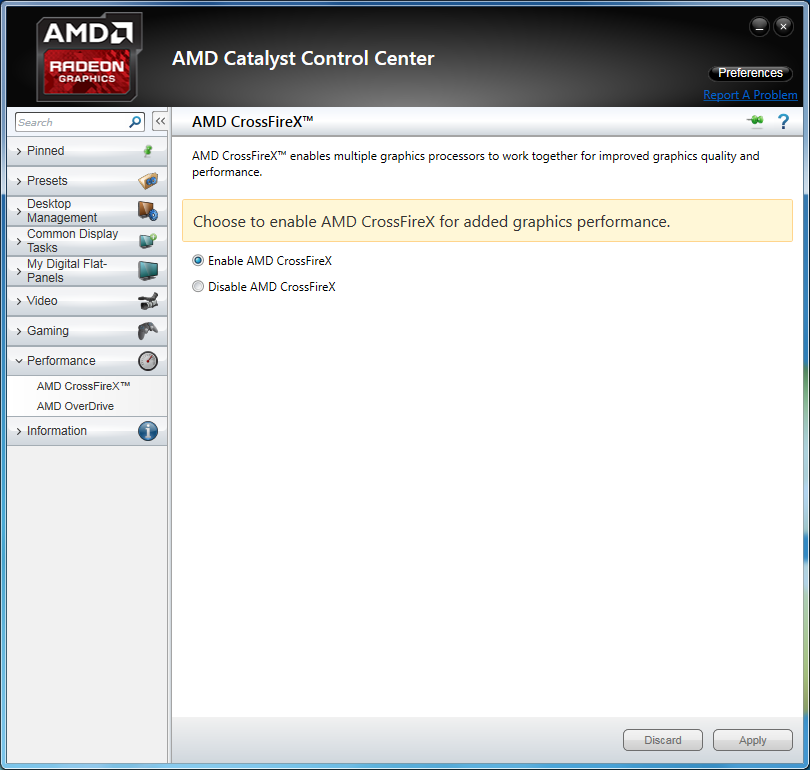Click the Information category label
The height and width of the screenshot is (770, 810).
[57, 431]
